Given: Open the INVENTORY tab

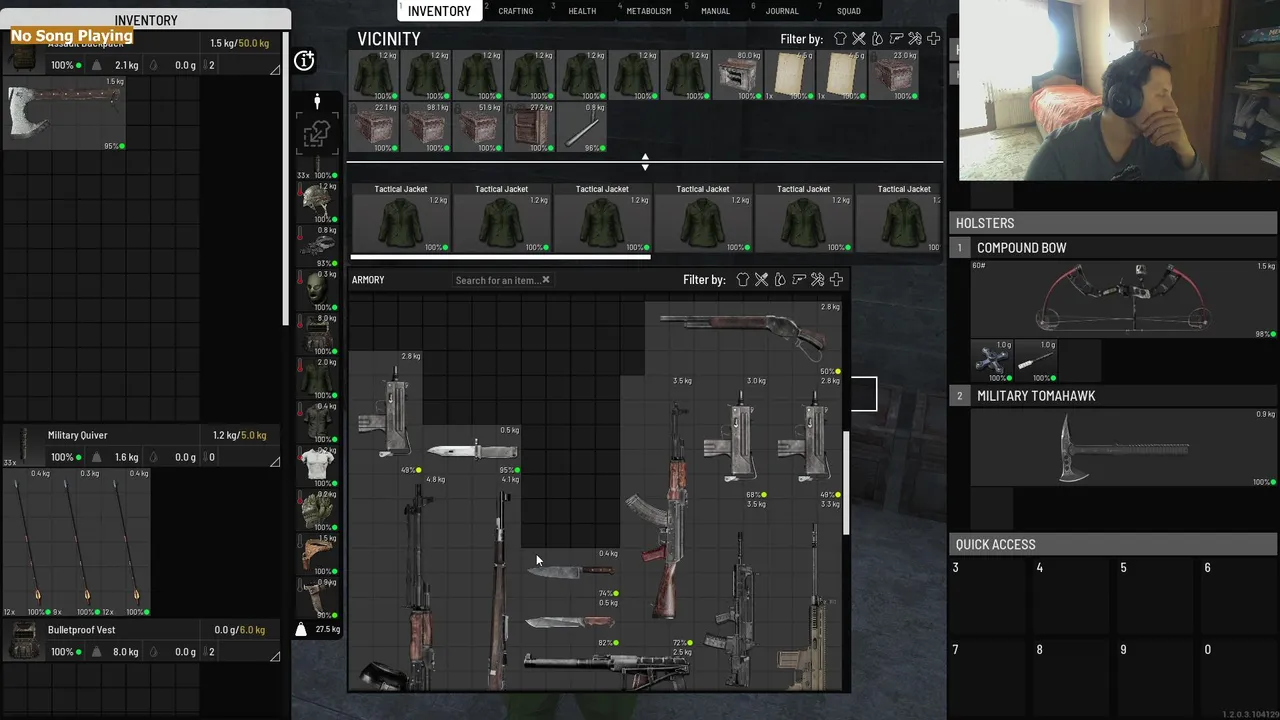Looking at the screenshot, I should point(439,11).
